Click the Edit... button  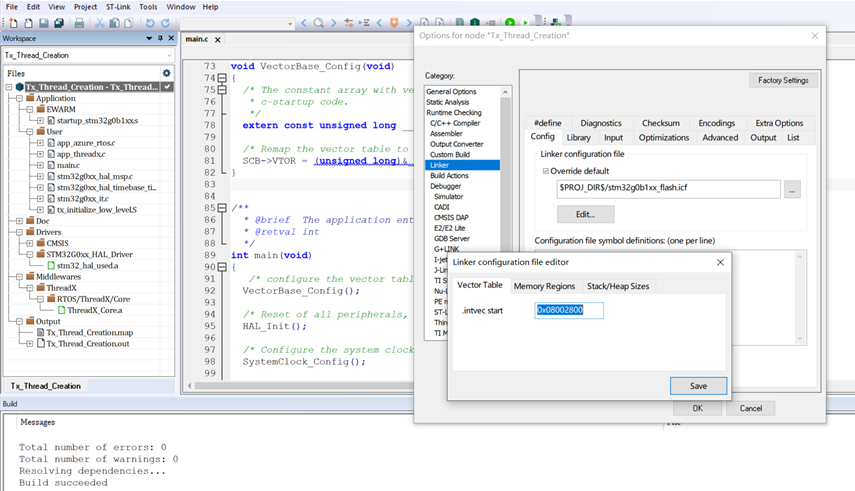pyautogui.click(x=585, y=214)
